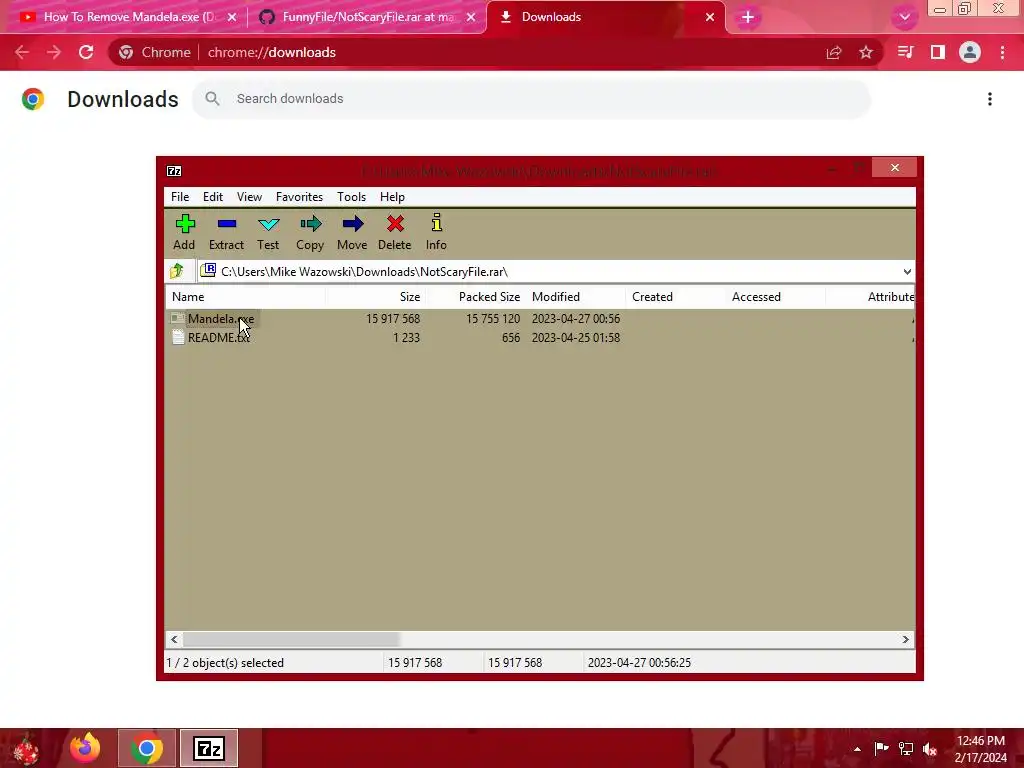This screenshot has width=1024, height=768.
Task: Click the Extract toolbar icon
Action: tap(226, 232)
